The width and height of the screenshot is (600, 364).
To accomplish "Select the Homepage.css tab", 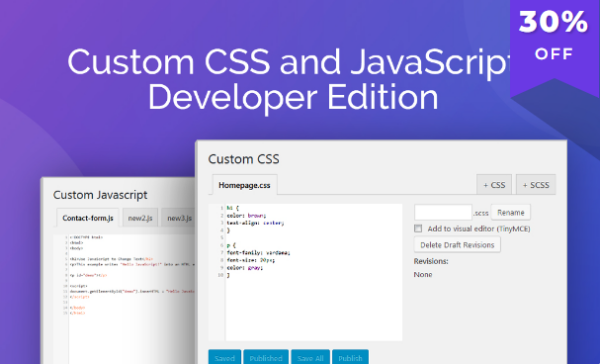I will (245, 185).
